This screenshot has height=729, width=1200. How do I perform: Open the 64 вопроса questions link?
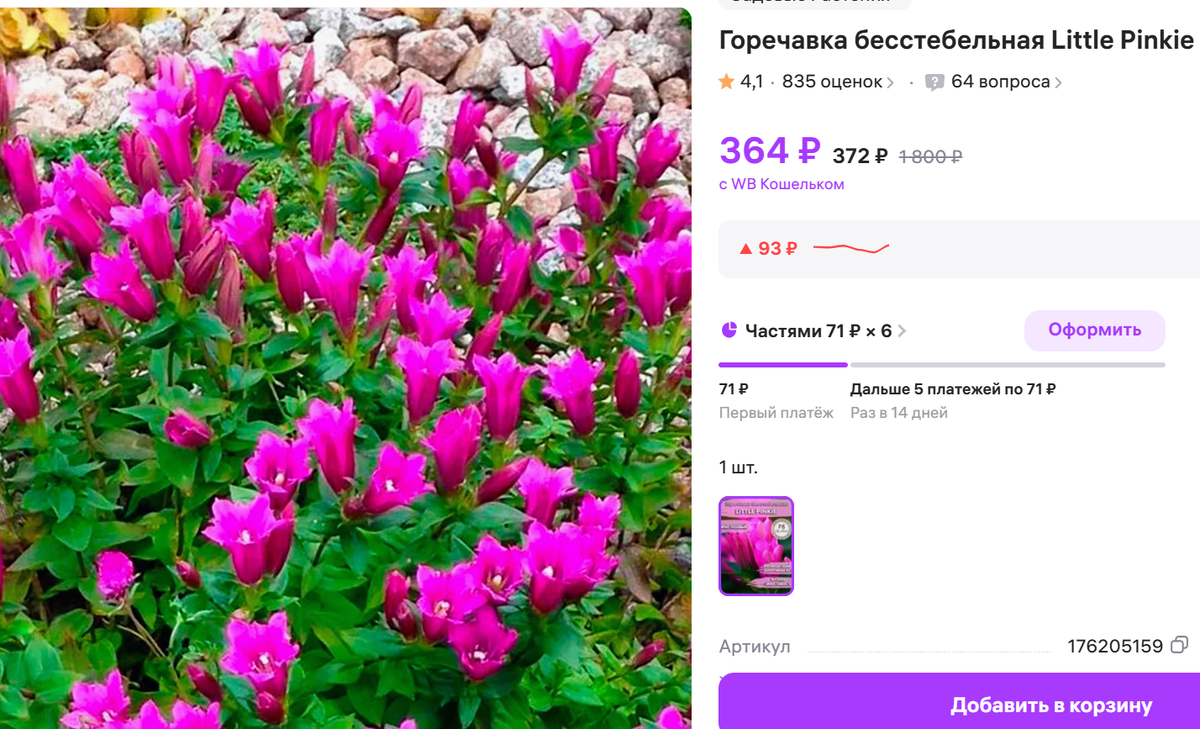(1000, 82)
